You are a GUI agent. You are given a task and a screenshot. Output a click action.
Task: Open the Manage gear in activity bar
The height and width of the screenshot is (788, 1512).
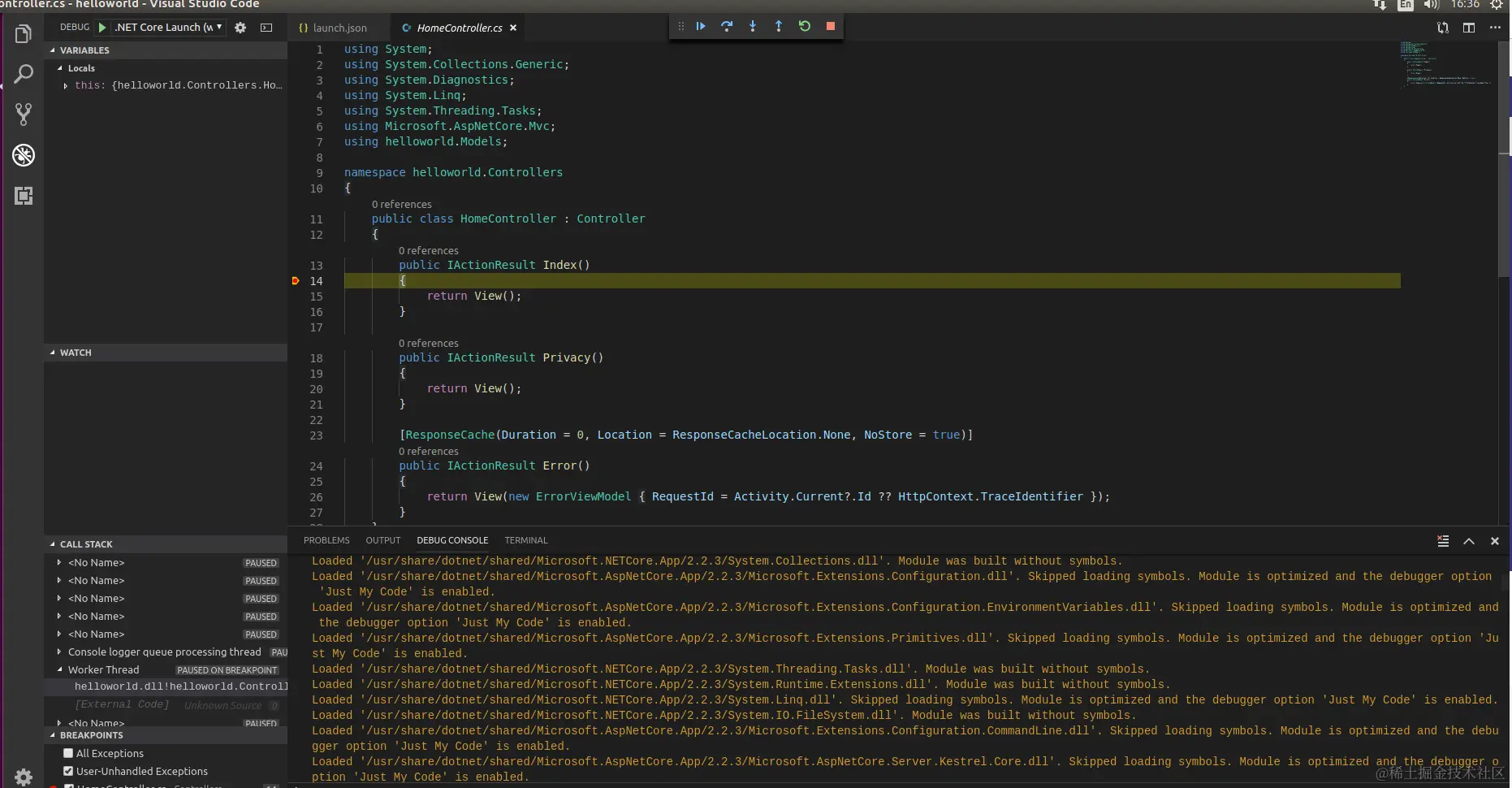coord(24,777)
